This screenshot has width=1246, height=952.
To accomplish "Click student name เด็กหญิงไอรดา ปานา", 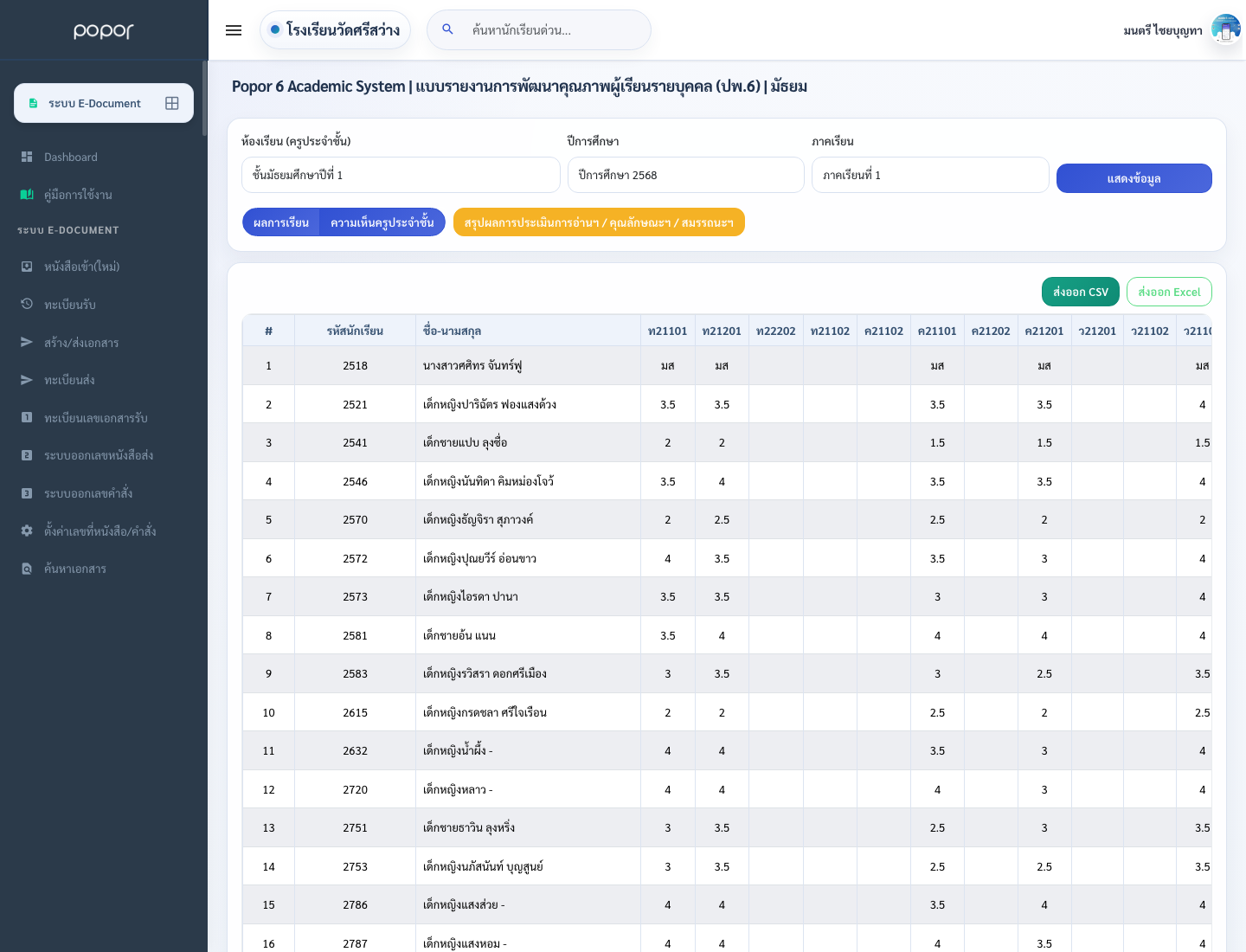I will click(471, 596).
